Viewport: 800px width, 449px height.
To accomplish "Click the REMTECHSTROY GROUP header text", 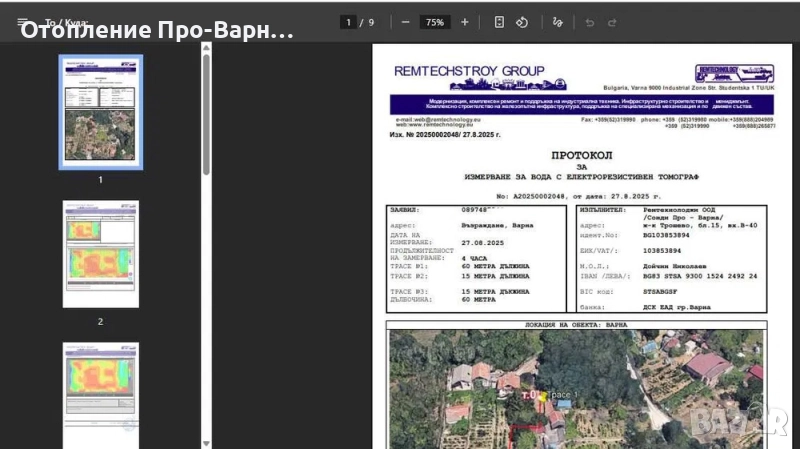I will tap(469, 71).
